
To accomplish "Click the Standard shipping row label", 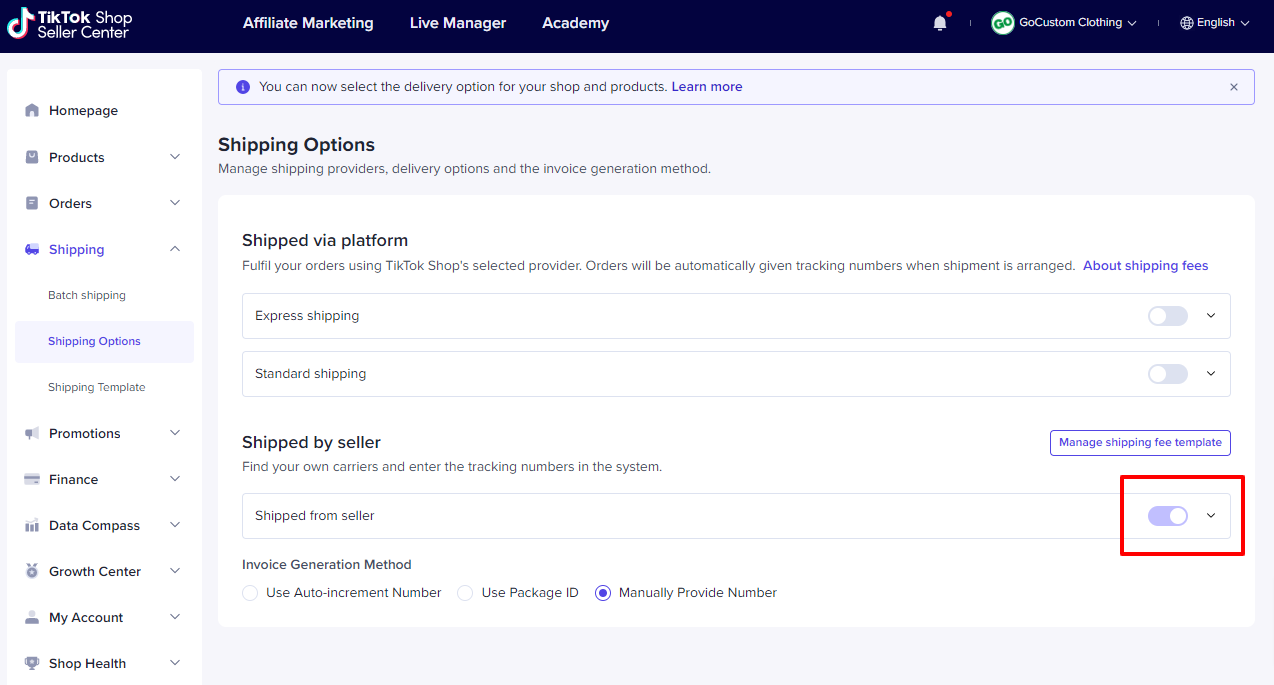I will 311,374.
